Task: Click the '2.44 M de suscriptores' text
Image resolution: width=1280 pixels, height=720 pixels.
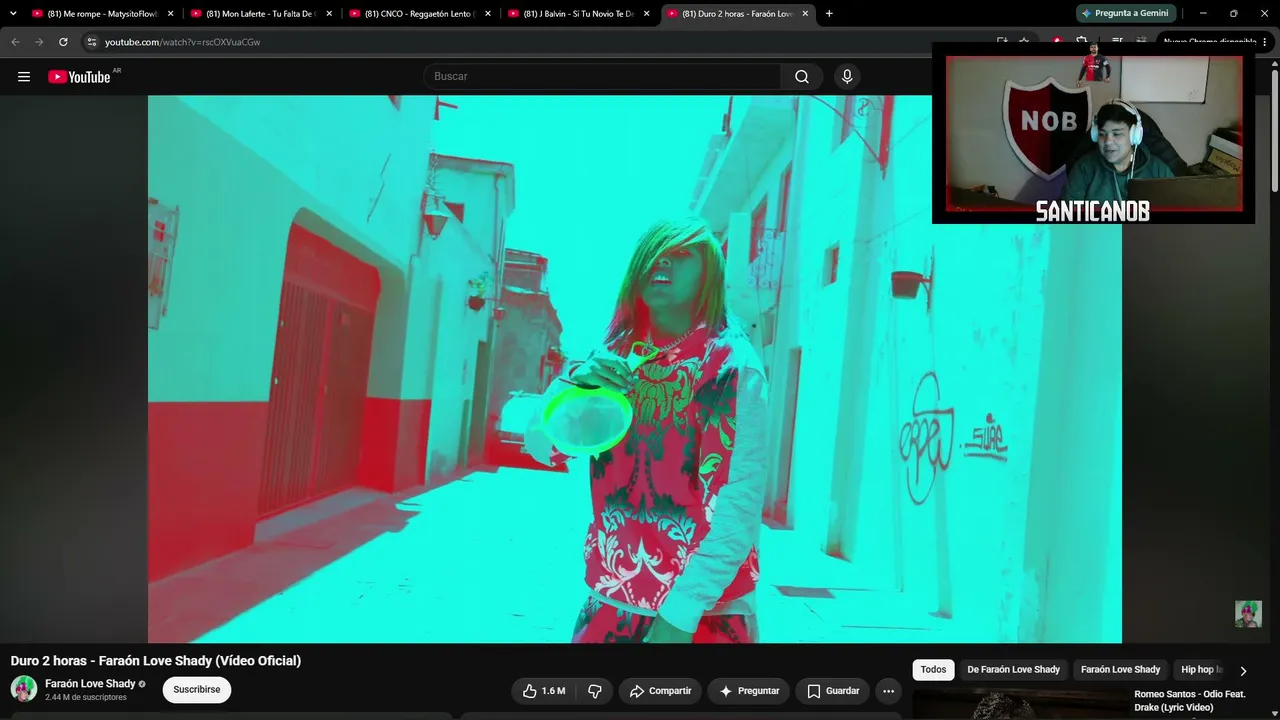Action: click(86, 698)
